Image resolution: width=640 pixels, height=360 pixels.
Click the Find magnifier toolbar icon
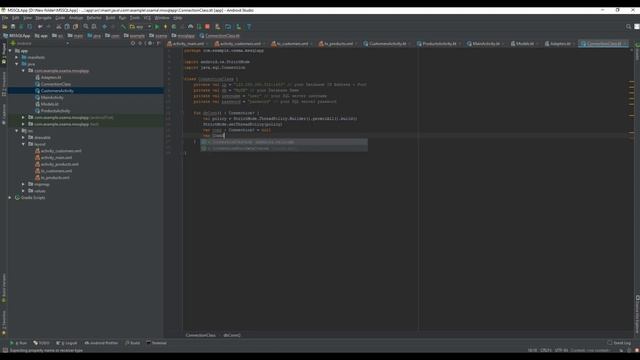[x=86, y=27]
